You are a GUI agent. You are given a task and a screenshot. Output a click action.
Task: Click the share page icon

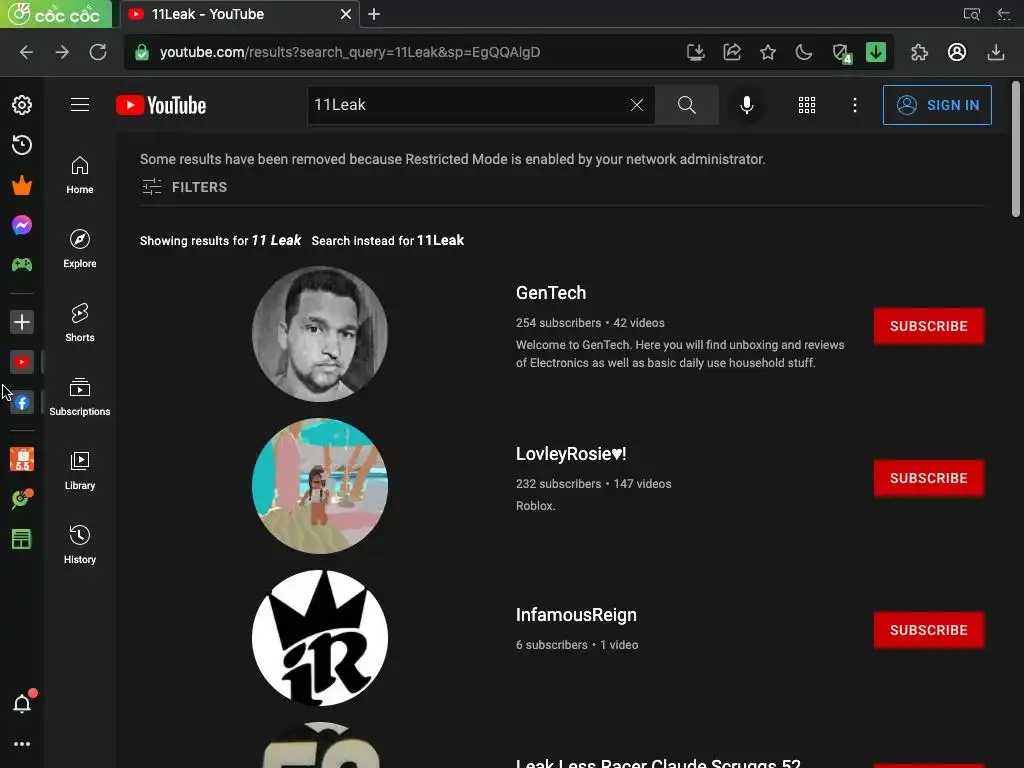click(732, 52)
